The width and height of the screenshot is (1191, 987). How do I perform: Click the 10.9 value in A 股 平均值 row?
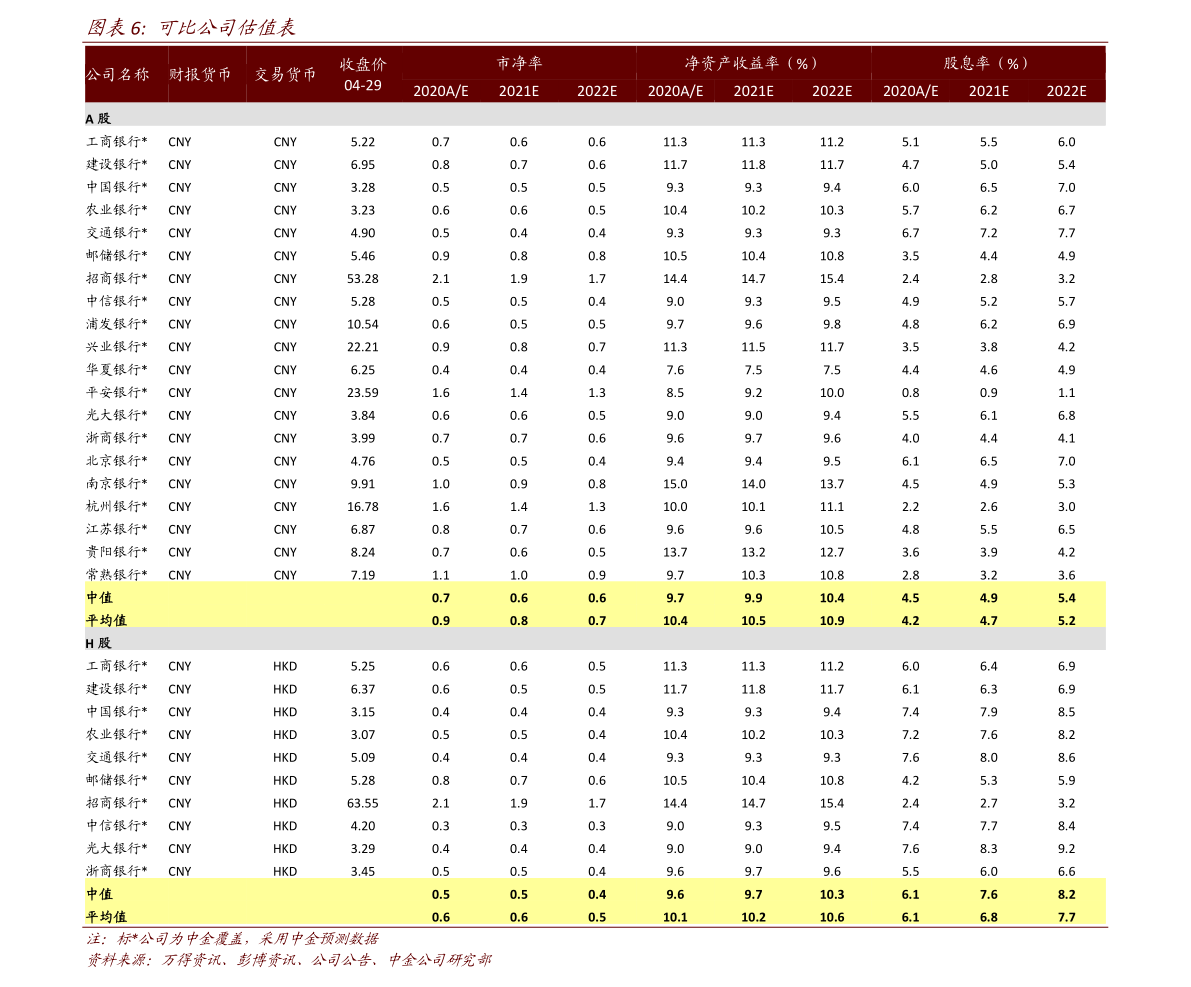tap(831, 620)
